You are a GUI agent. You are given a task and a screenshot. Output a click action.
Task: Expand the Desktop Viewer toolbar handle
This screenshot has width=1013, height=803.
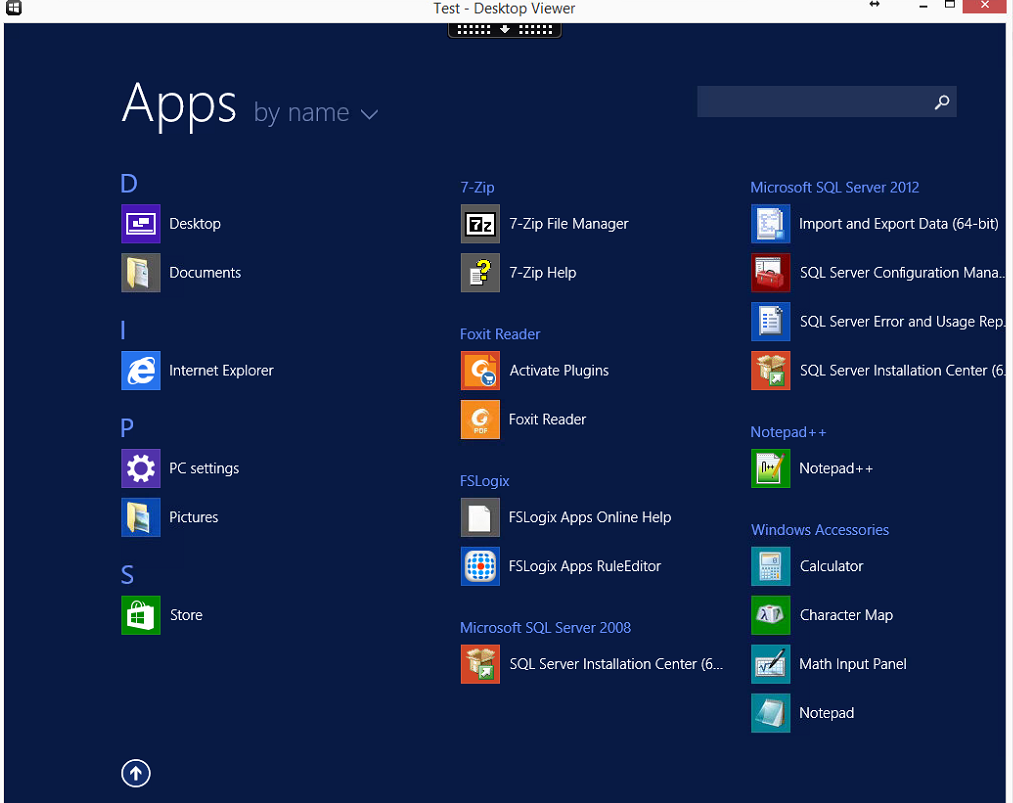pyautogui.click(x=505, y=30)
